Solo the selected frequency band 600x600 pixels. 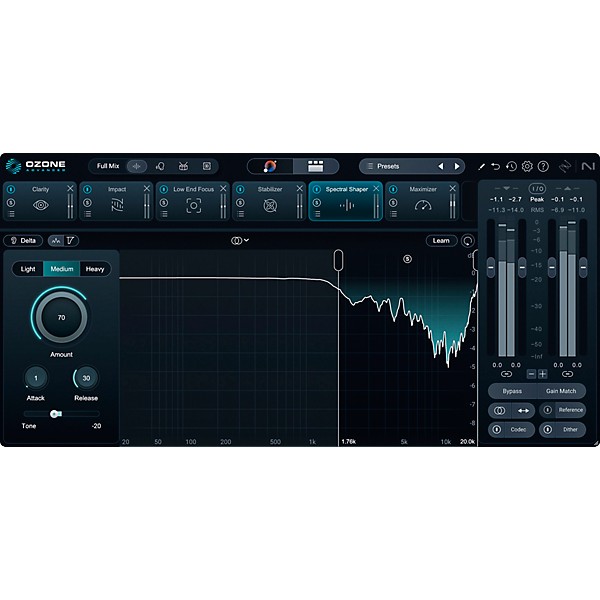[408, 259]
